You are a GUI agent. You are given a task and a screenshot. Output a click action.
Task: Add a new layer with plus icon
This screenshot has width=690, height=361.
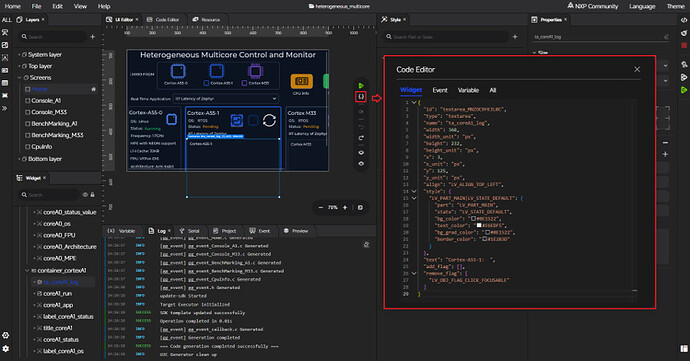92,37
